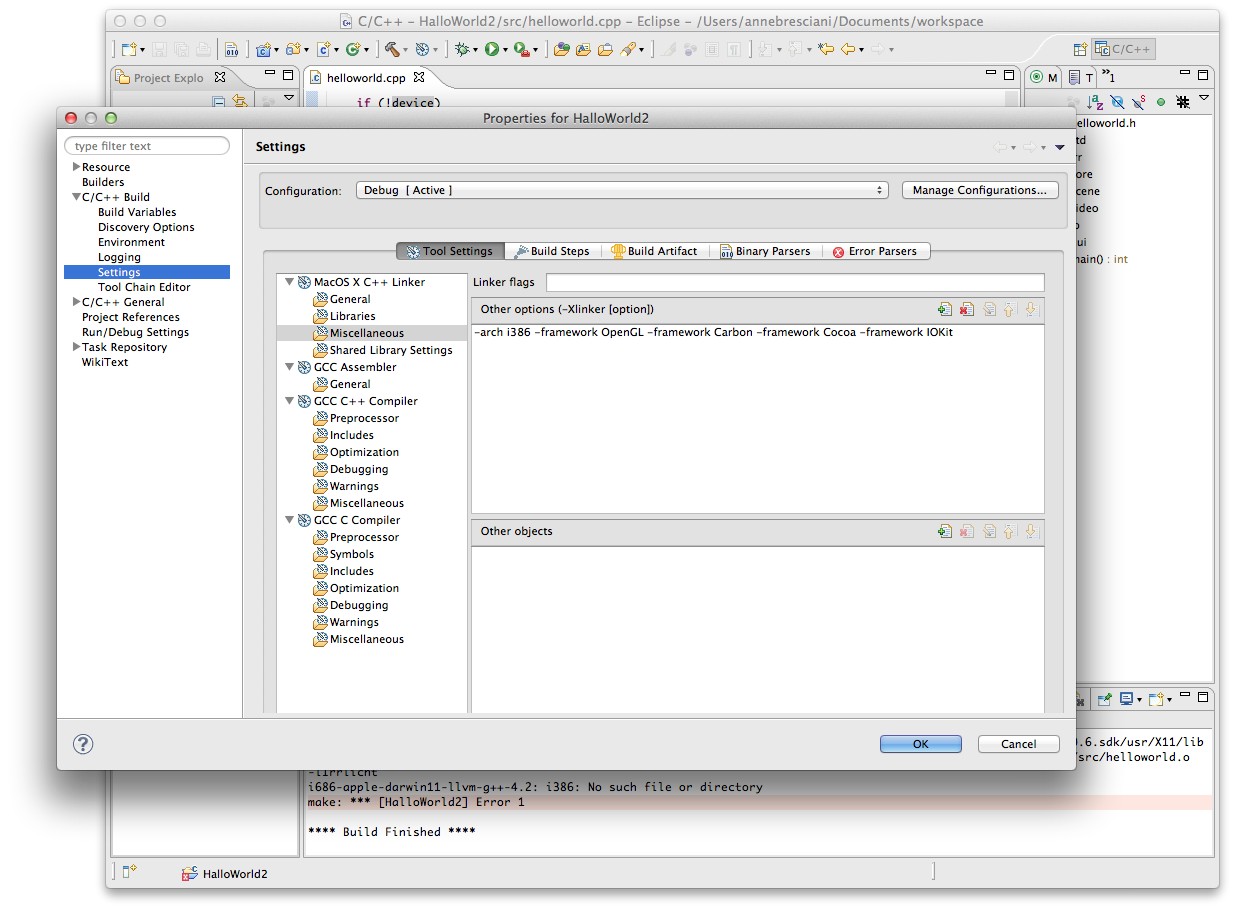Expand the Resource node in properties tree
1233x908 pixels.
(76, 167)
